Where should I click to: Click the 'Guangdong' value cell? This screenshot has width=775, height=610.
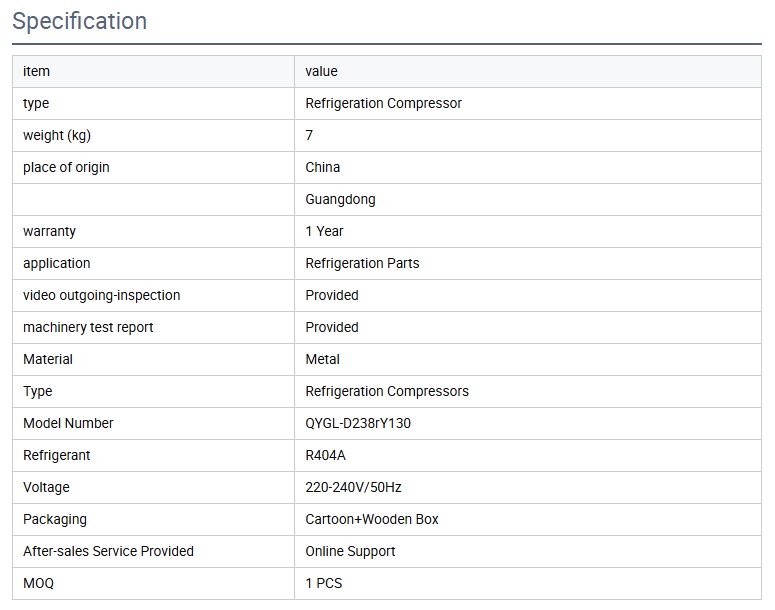(x=340, y=199)
